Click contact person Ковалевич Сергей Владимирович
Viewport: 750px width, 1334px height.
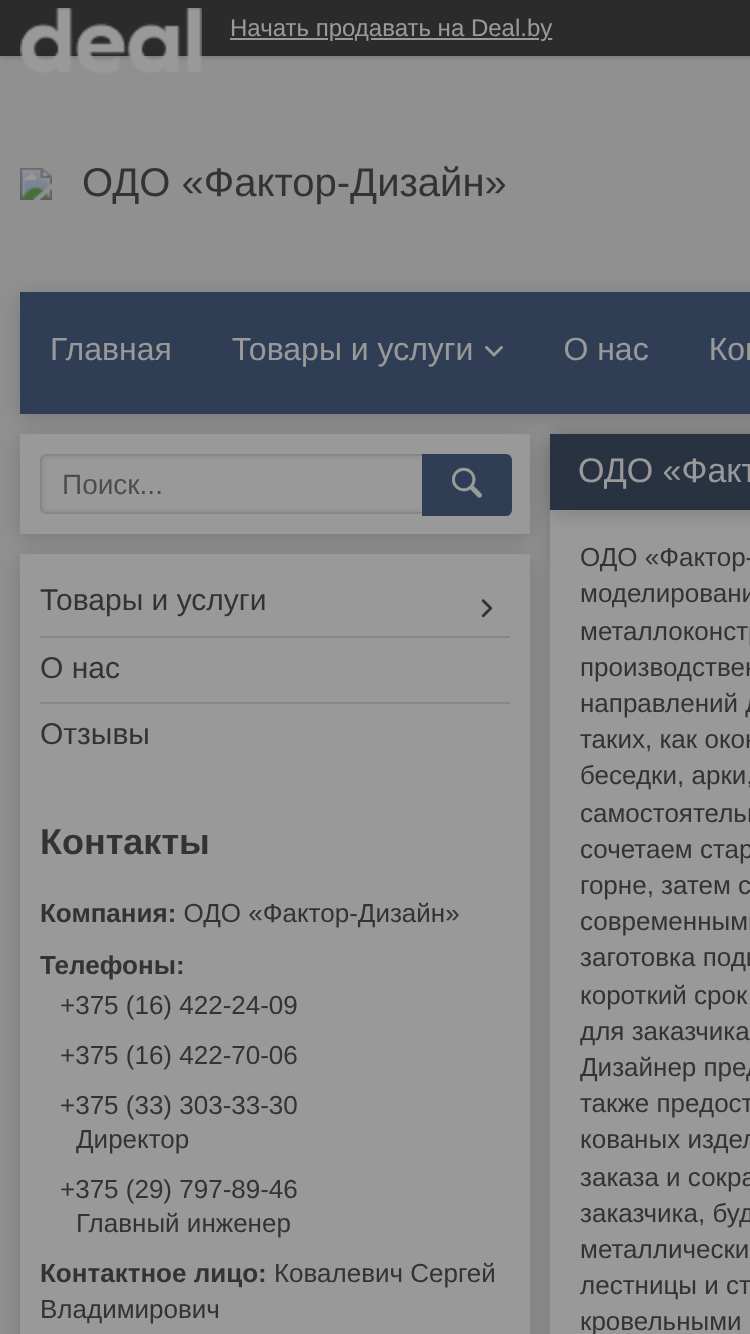click(x=268, y=1291)
